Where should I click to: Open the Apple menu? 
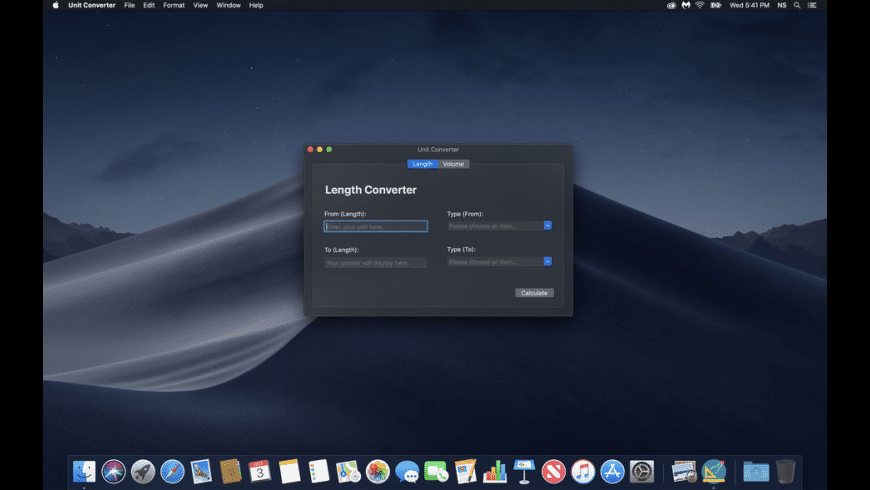(56, 5)
